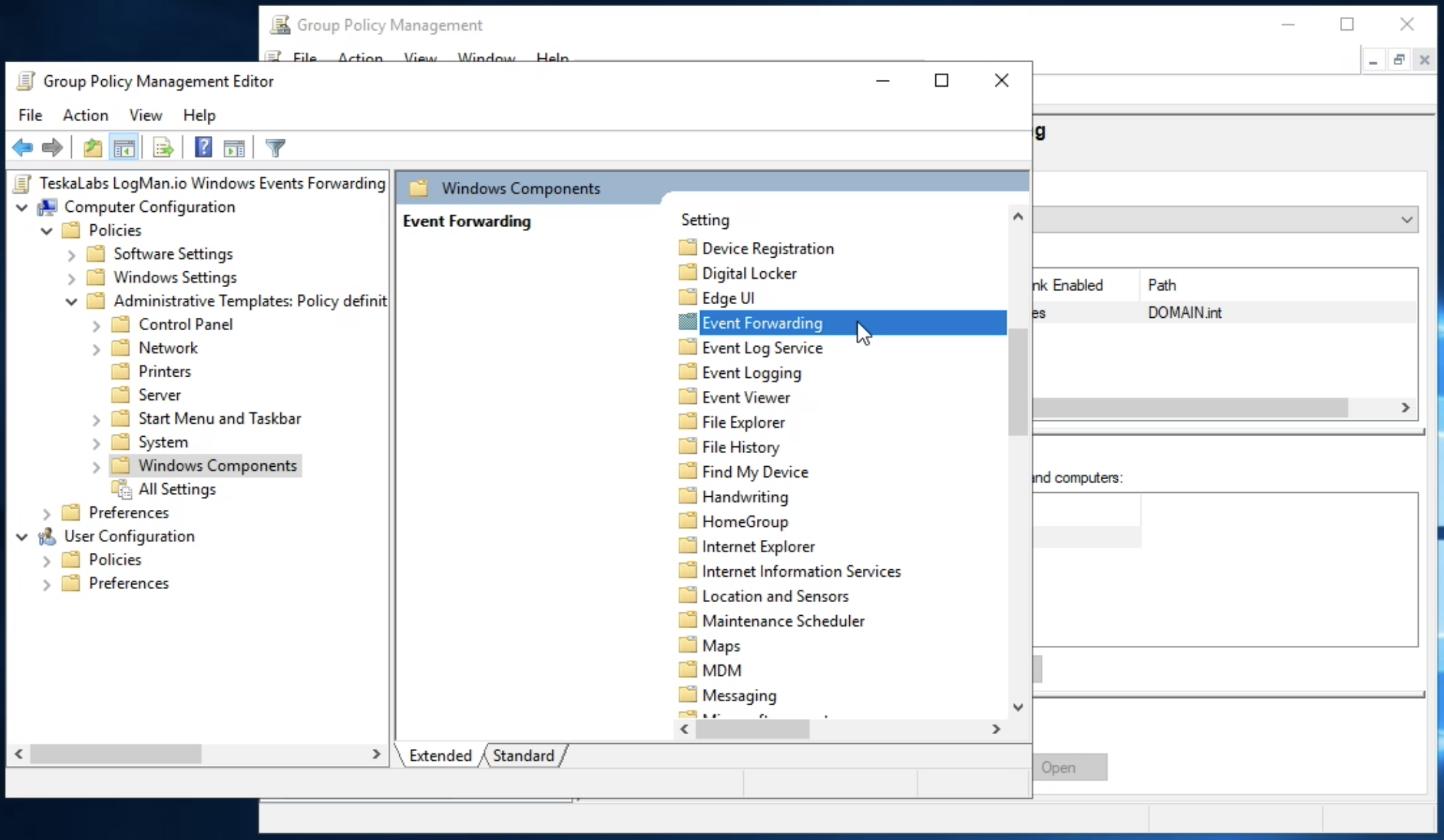1444x840 pixels.
Task: Toggle the Show/Hide Action Pane icon
Action: point(234,147)
